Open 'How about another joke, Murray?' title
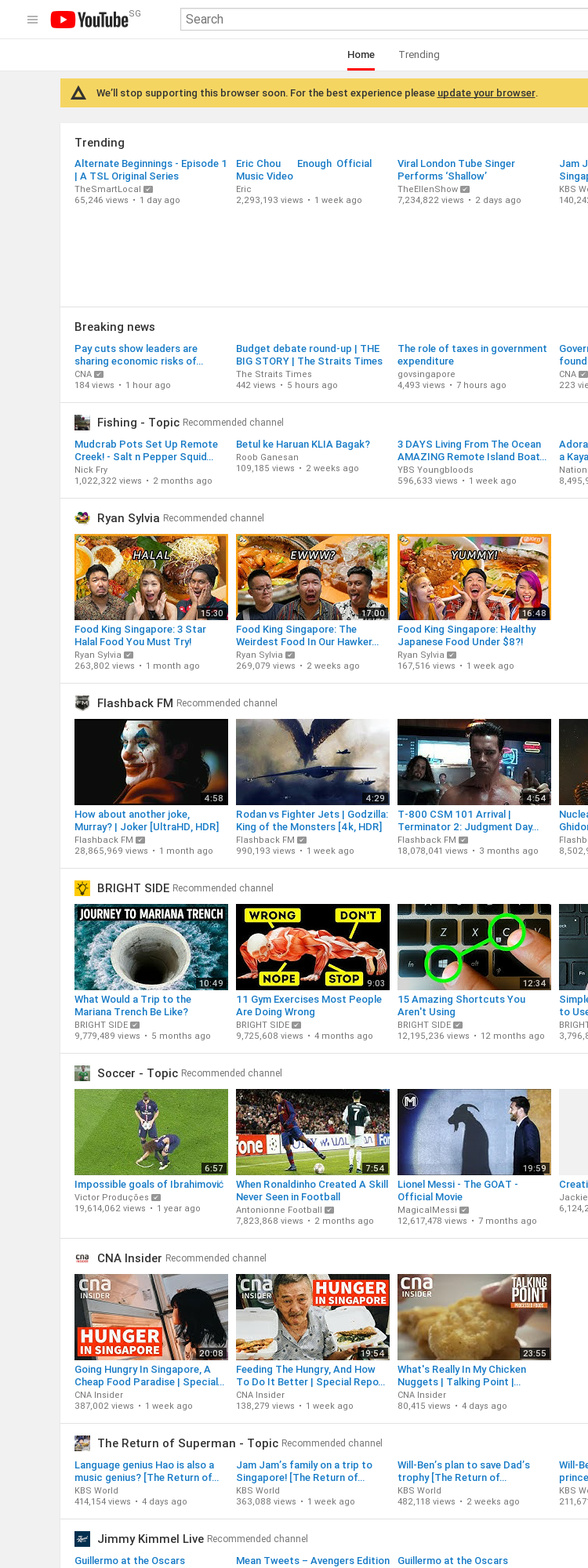 point(147,821)
